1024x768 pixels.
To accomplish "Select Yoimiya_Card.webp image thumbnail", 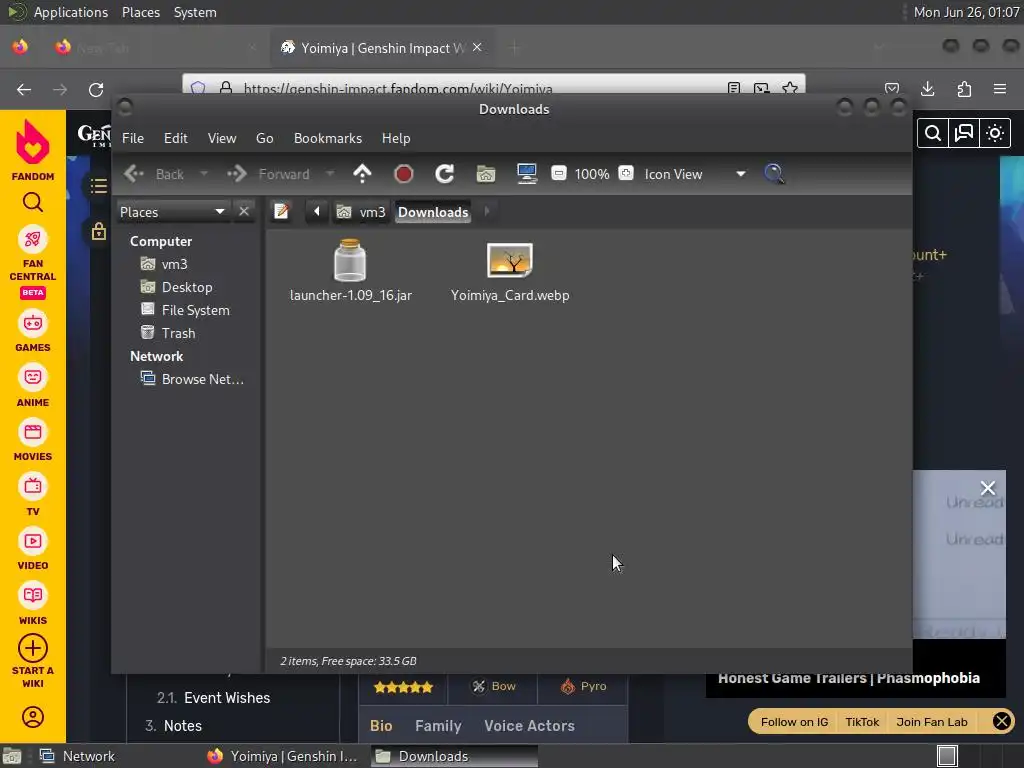I will click(510, 260).
